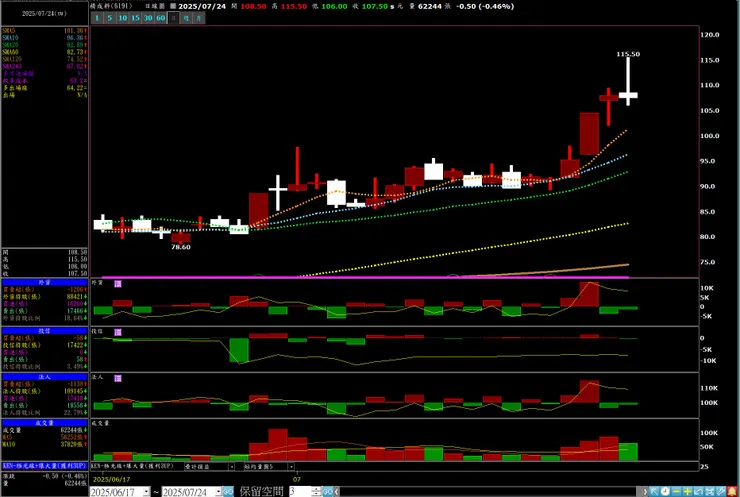This screenshot has height=497, width=740.
Task: Select the 30-minute timeframe tab
Action: point(148,18)
